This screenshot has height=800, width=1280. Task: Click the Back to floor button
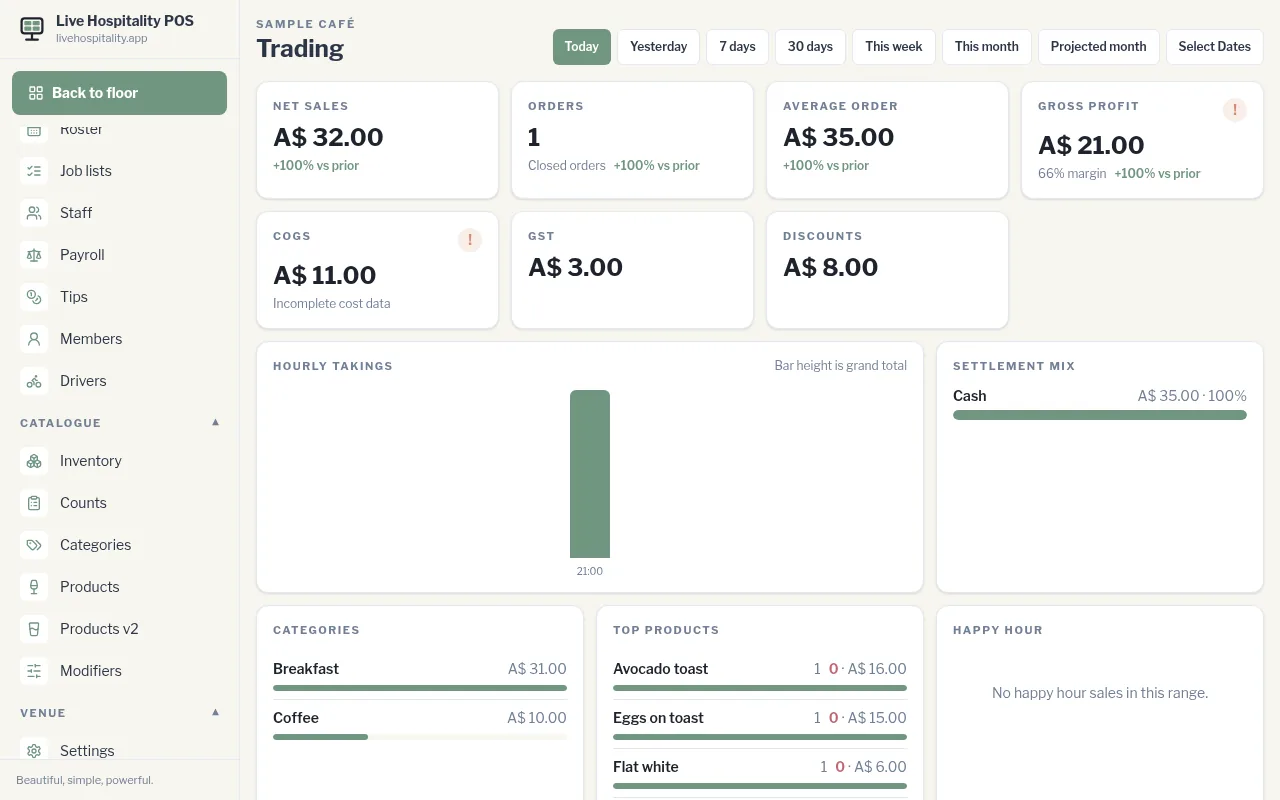click(x=120, y=93)
